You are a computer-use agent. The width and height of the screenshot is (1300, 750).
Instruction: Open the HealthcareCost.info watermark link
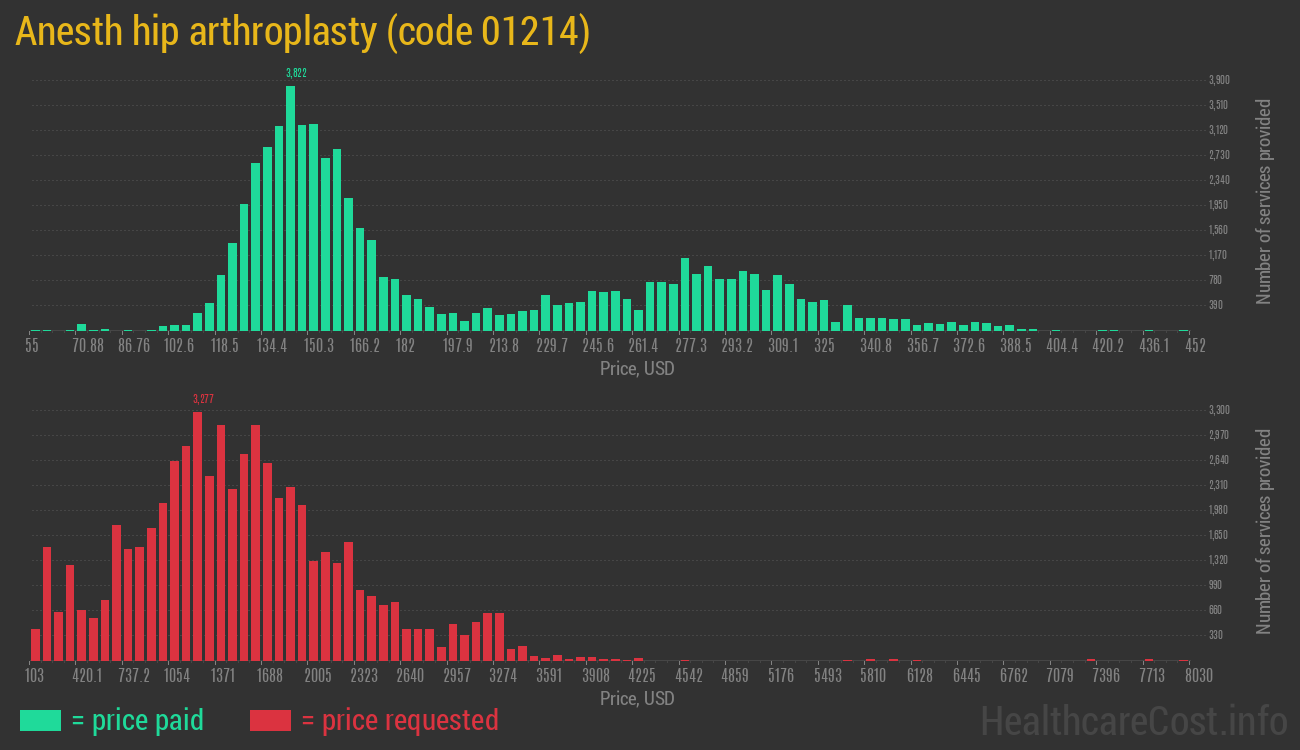click(x=1132, y=720)
